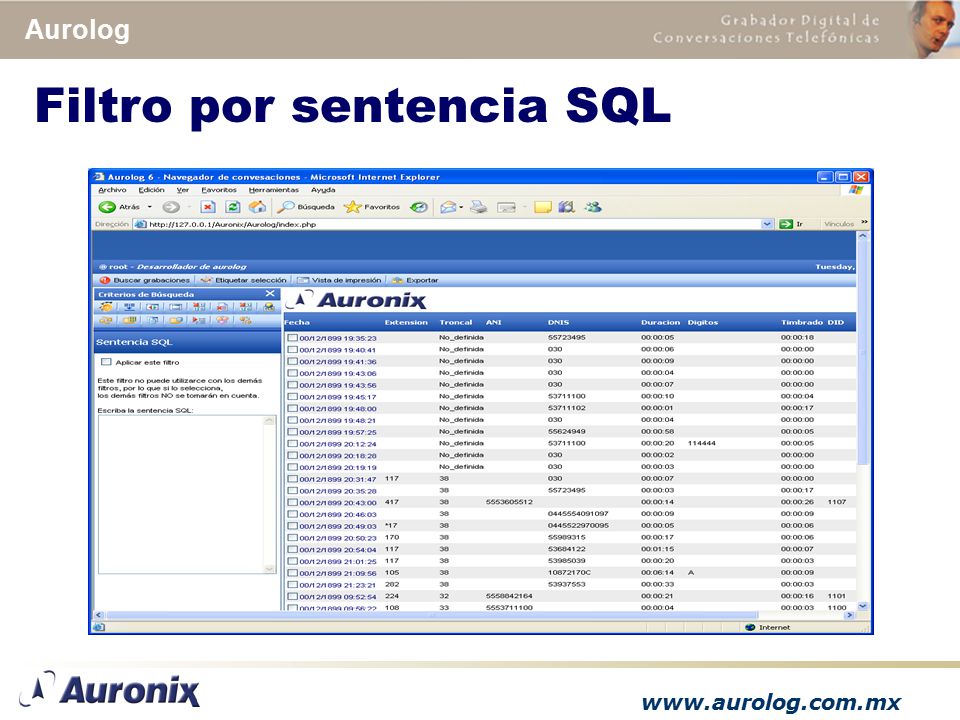This screenshot has height=720, width=960.
Task: Click the DNIS value 0445554091097
Action: [x=578, y=514]
